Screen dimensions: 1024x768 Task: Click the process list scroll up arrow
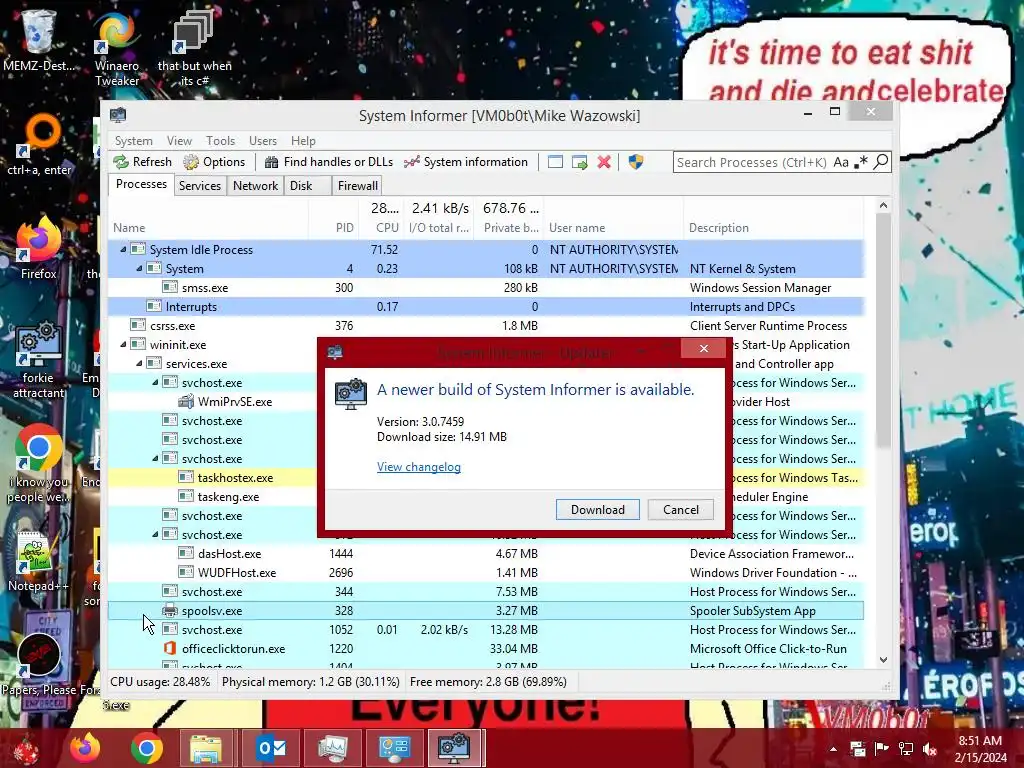pyautogui.click(x=883, y=205)
